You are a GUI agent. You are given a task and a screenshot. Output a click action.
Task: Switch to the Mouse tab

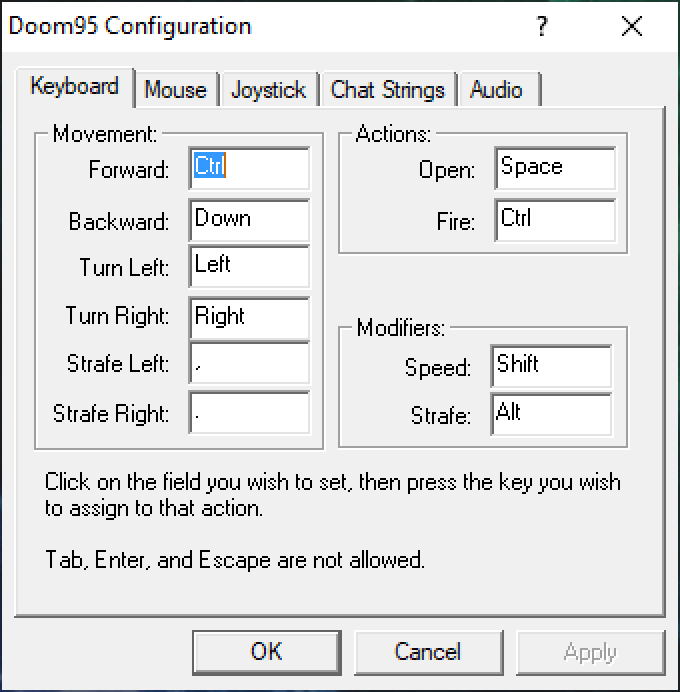point(176,90)
